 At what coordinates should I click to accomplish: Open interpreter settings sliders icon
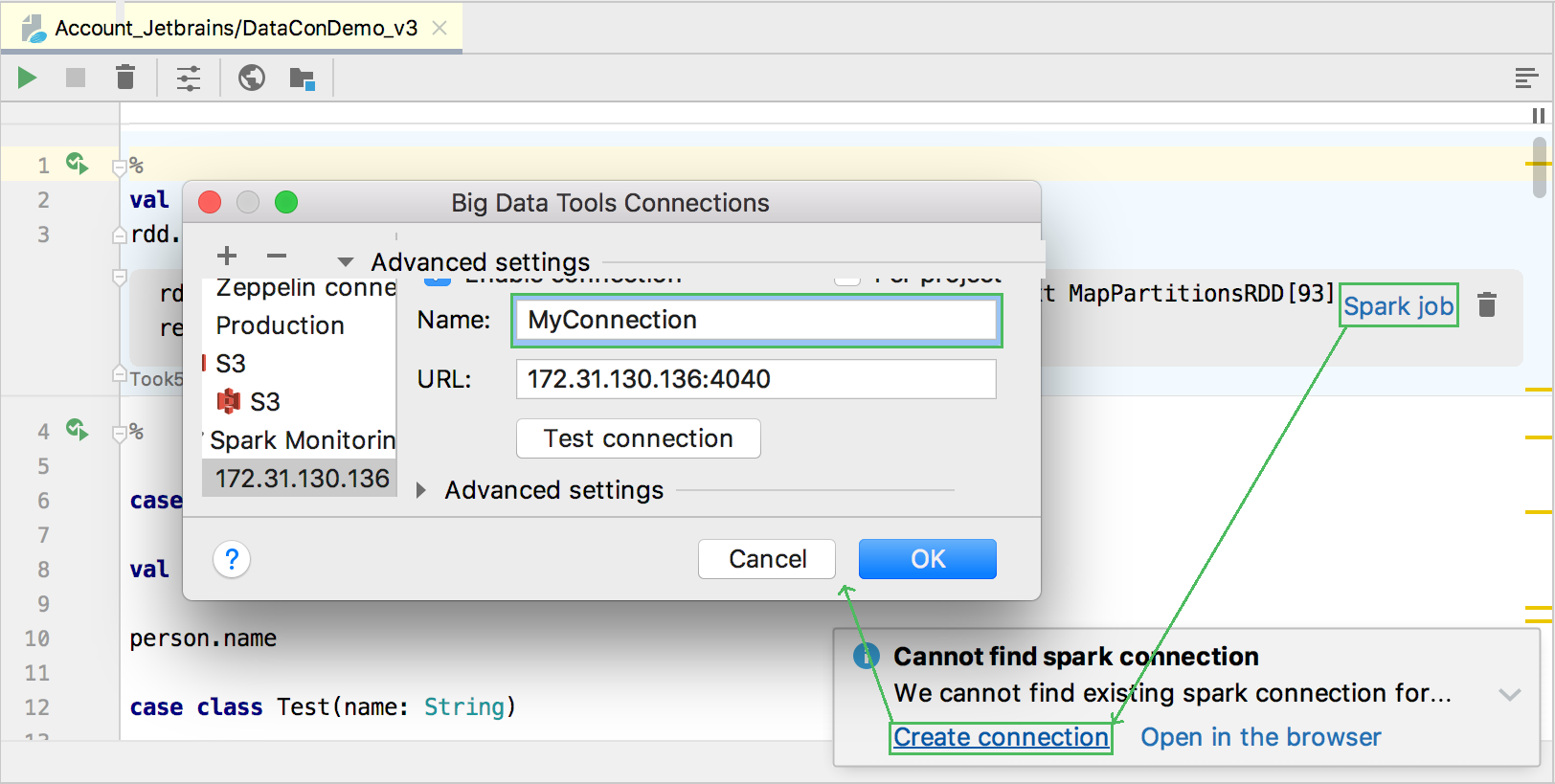pyautogui.click(x=189, y=78)
